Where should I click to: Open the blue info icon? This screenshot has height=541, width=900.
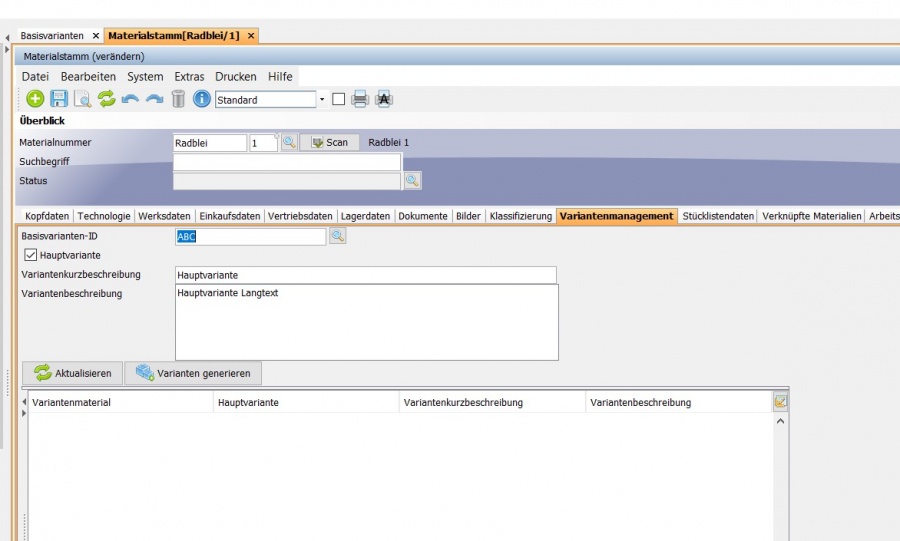click(x=202, y=99)
